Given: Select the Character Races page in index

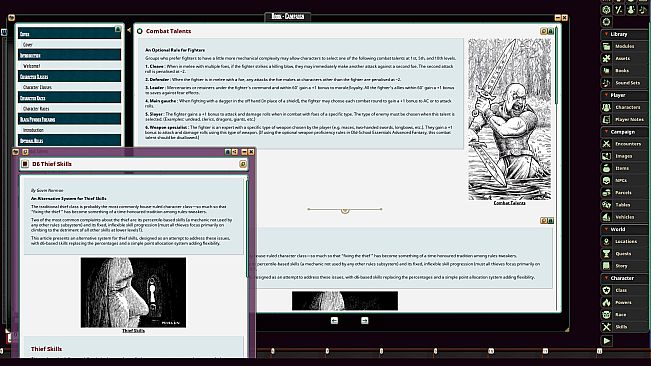Looking at the screenshot, I should (69, 108).
